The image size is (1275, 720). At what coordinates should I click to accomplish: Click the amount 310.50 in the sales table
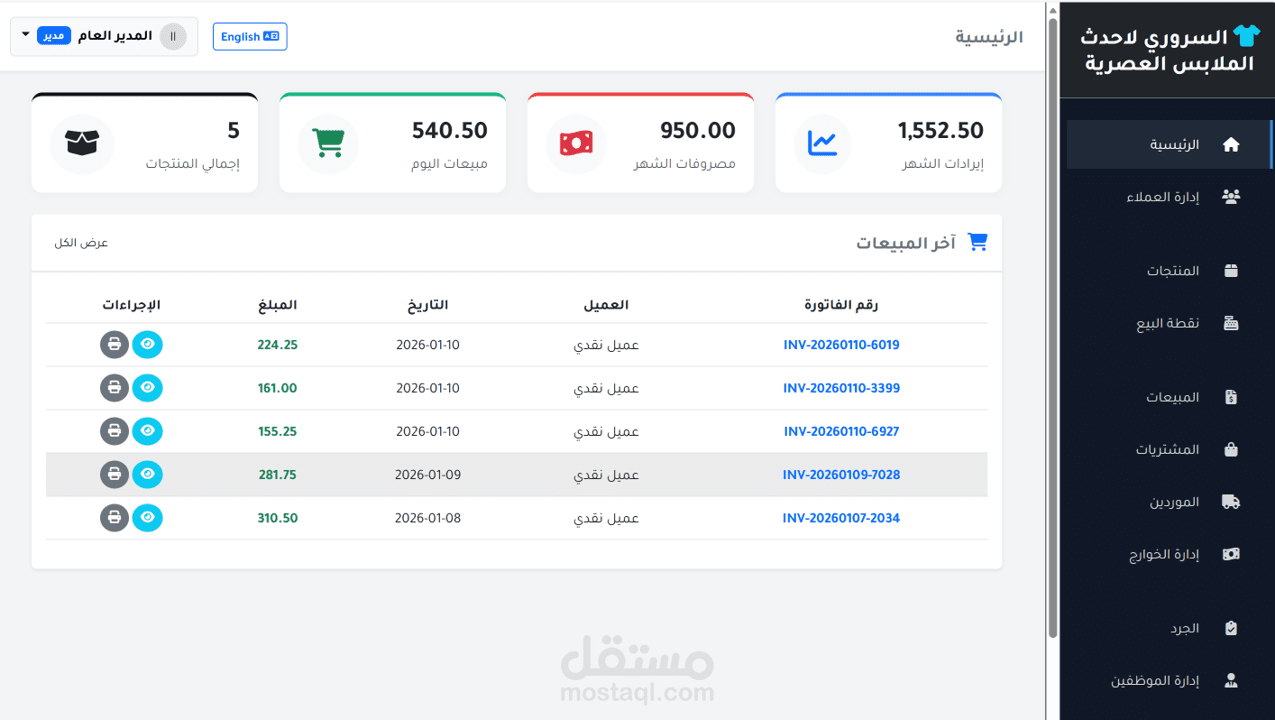coord(278,518)
